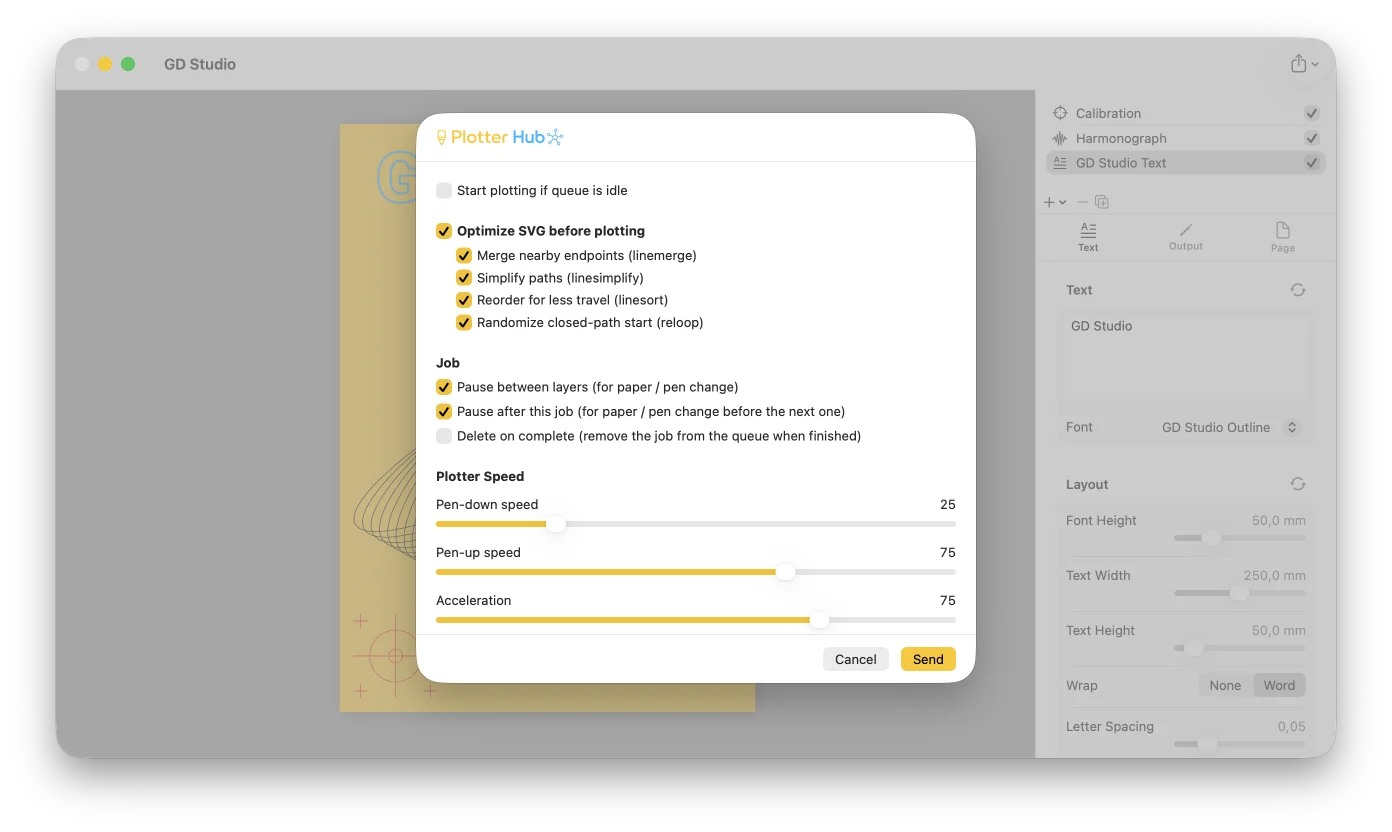1392x832 pixels.
Task: Enable Delete on complete checkbox
Action: 444,436
